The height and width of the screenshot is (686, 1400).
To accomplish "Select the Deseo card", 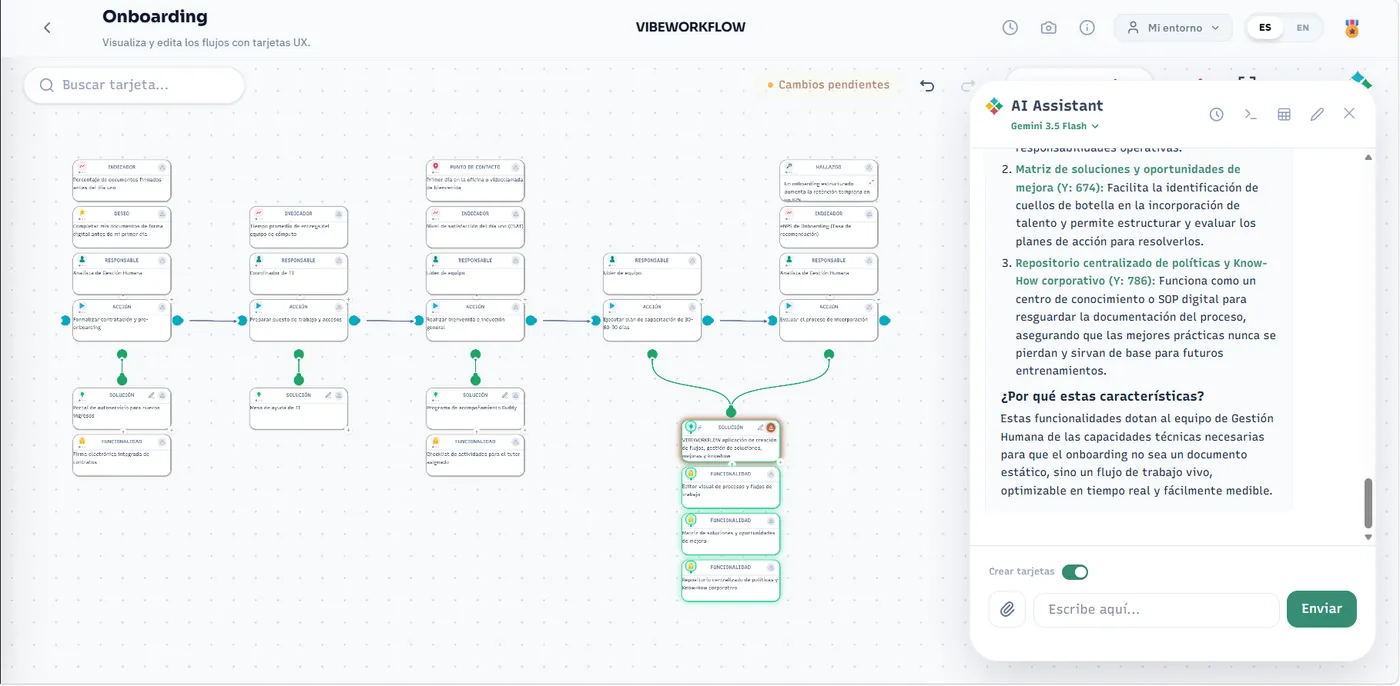I will (x=121, y=227).
